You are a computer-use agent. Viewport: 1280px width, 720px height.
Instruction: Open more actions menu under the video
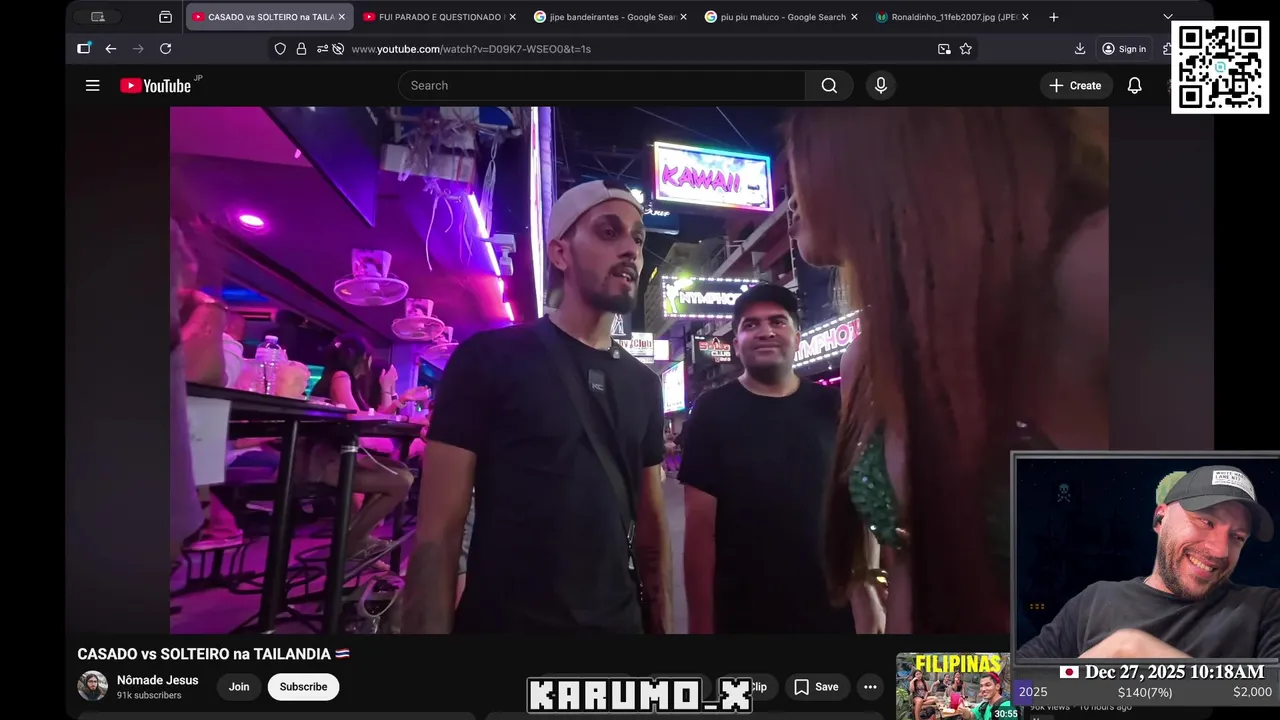click(x=870, y=687)
